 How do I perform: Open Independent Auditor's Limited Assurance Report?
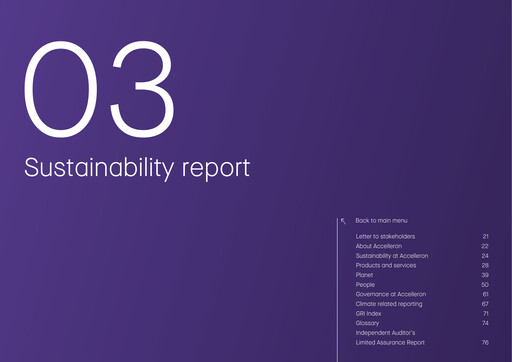pyautogui.click(x=390, y=337)
